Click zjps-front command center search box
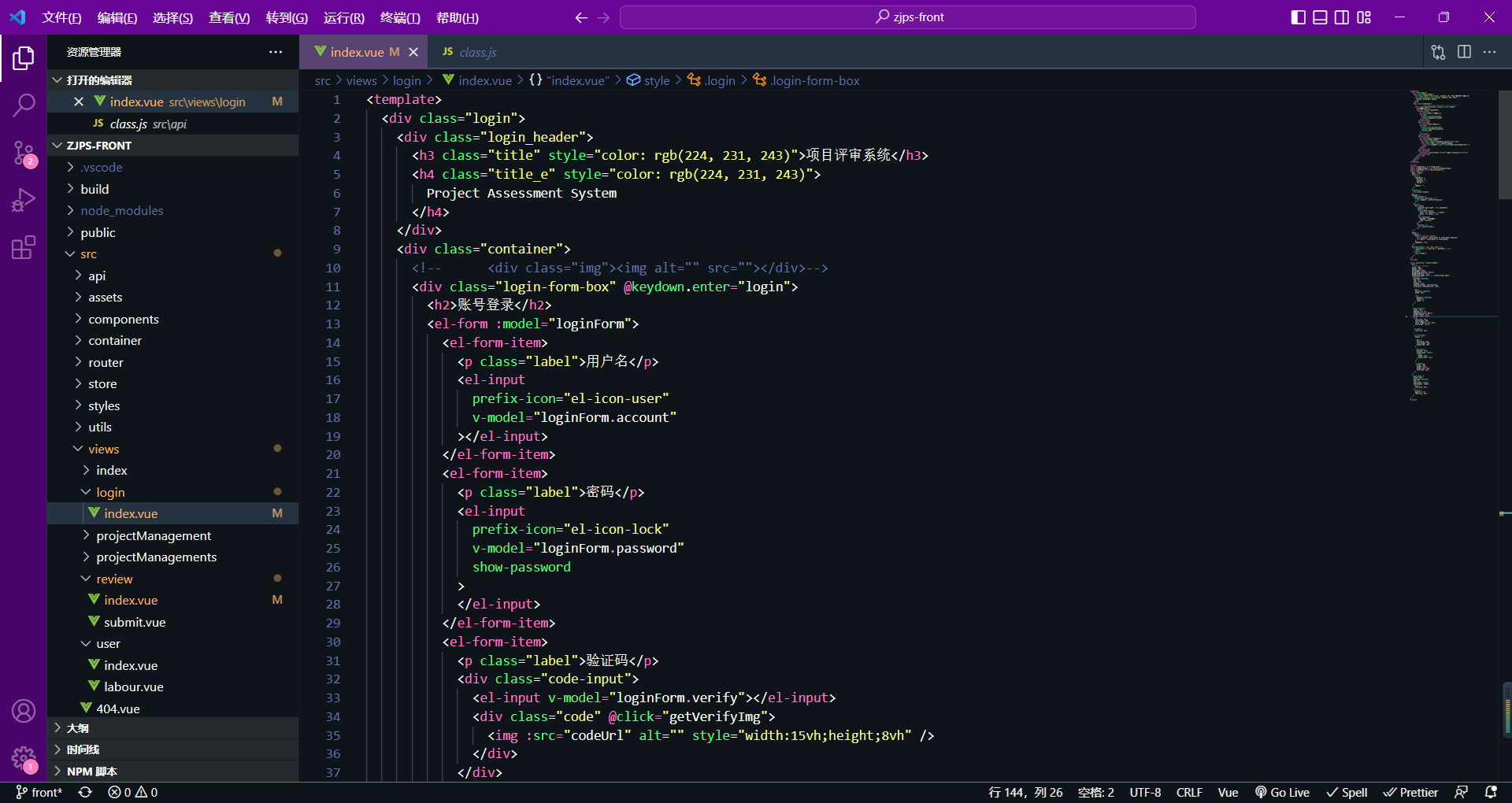Screen dimensions: 1512x803 coord(908,17)
